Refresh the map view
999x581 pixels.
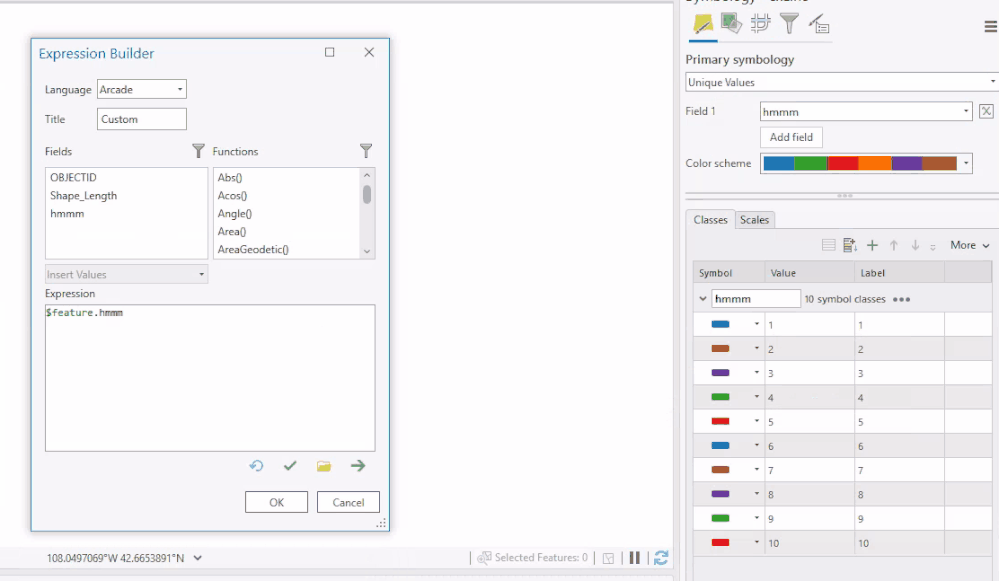coord(661,558)
